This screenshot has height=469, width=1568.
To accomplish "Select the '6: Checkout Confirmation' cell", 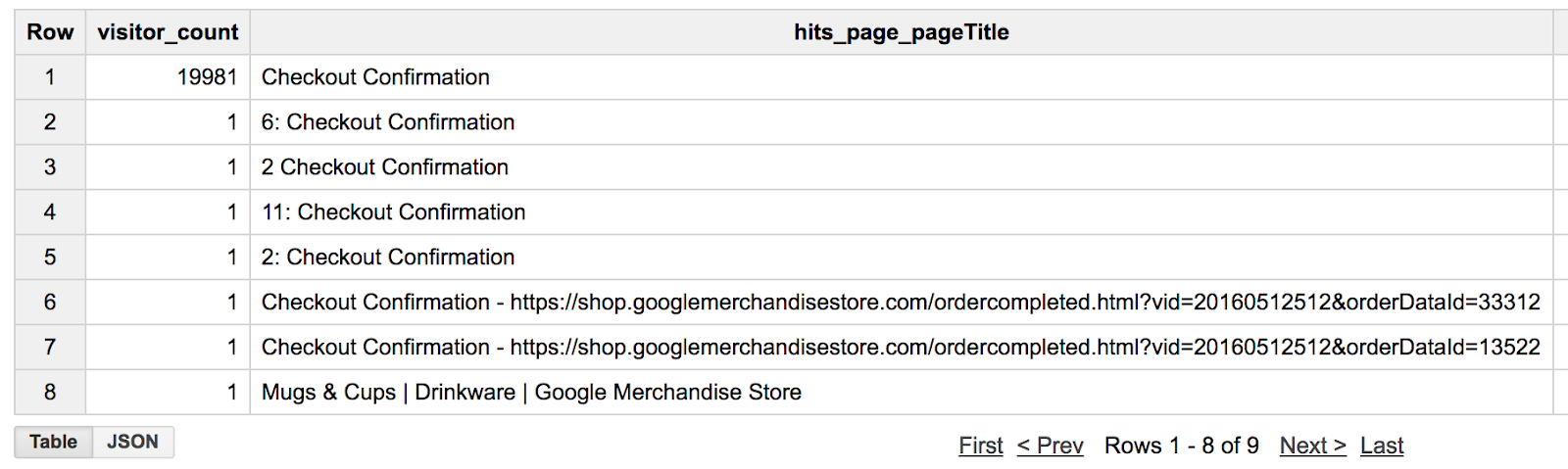I will [902, 122].
